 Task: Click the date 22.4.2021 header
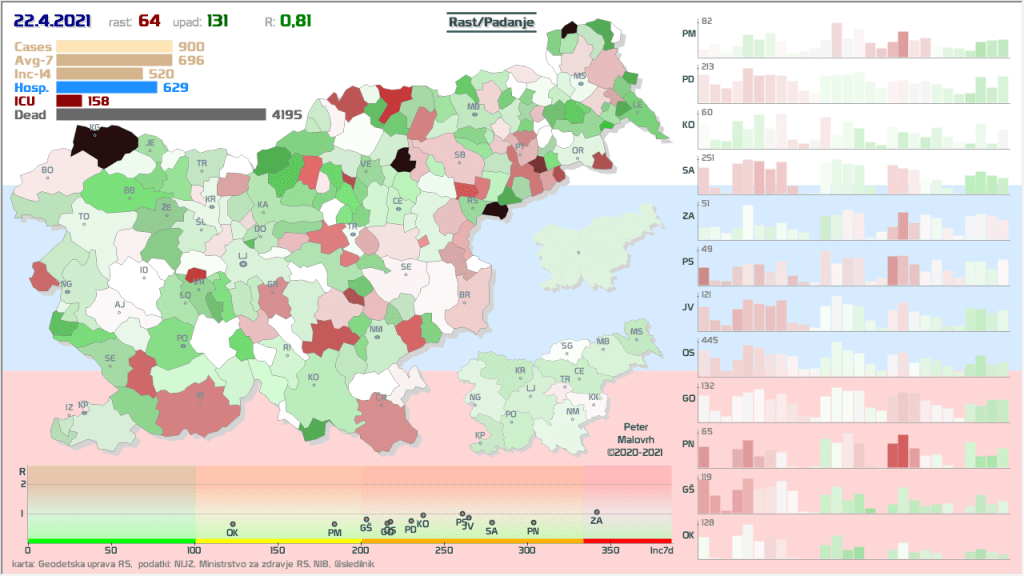pyautogui.click(x=53, y=20)
